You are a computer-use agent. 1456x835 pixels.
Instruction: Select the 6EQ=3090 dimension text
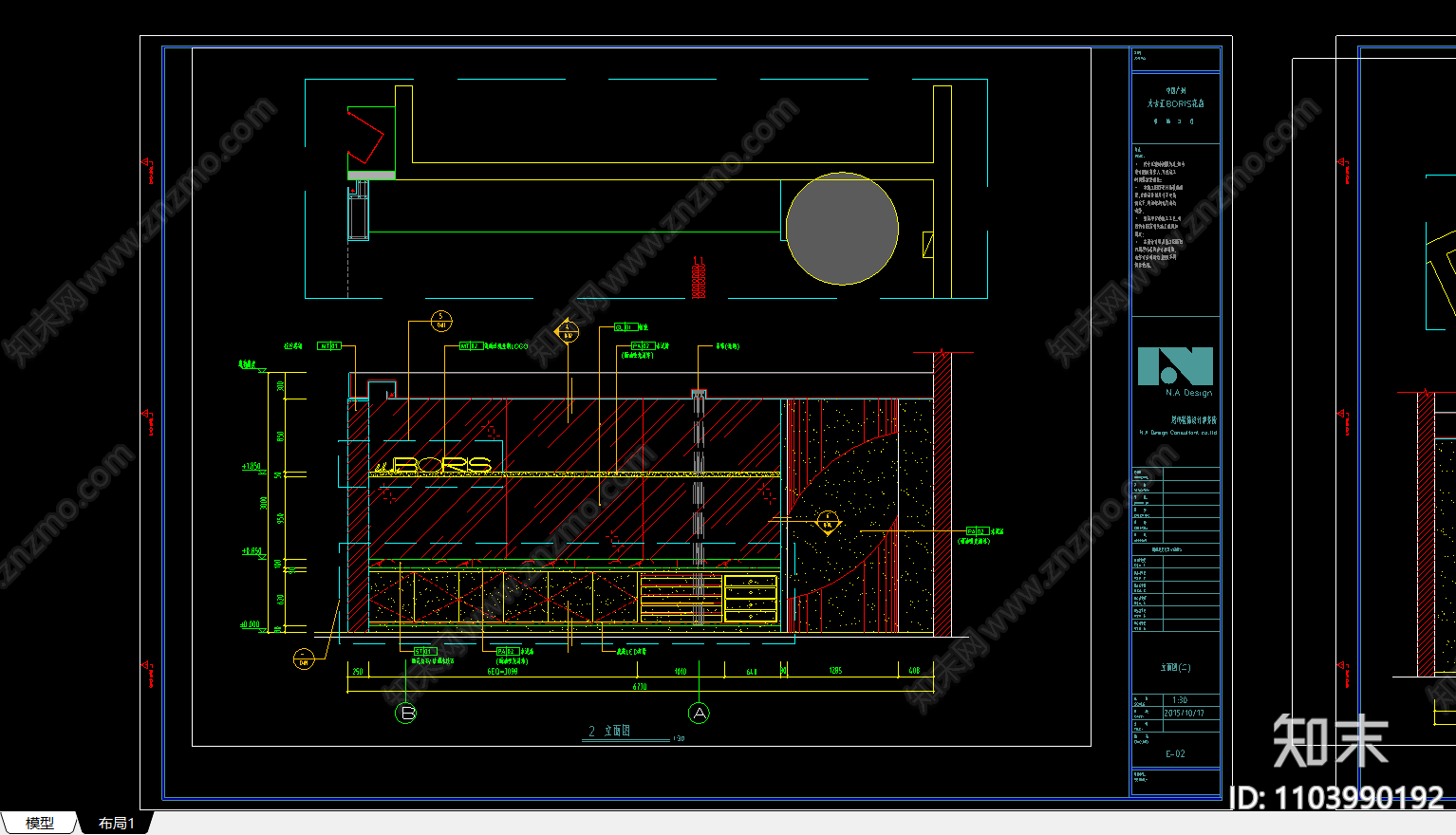(x=503, y=671)
